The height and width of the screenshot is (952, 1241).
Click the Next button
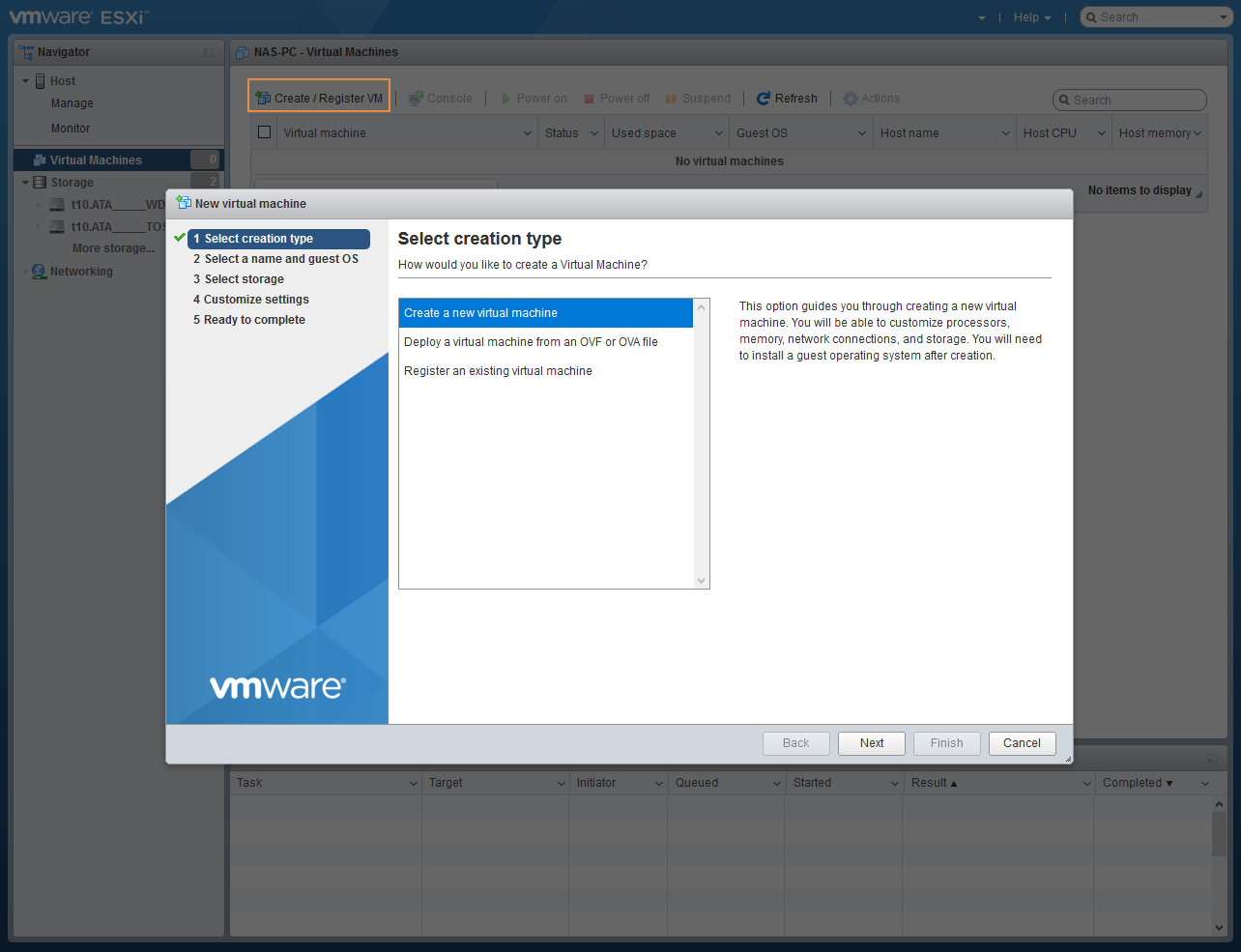(872, 743)
